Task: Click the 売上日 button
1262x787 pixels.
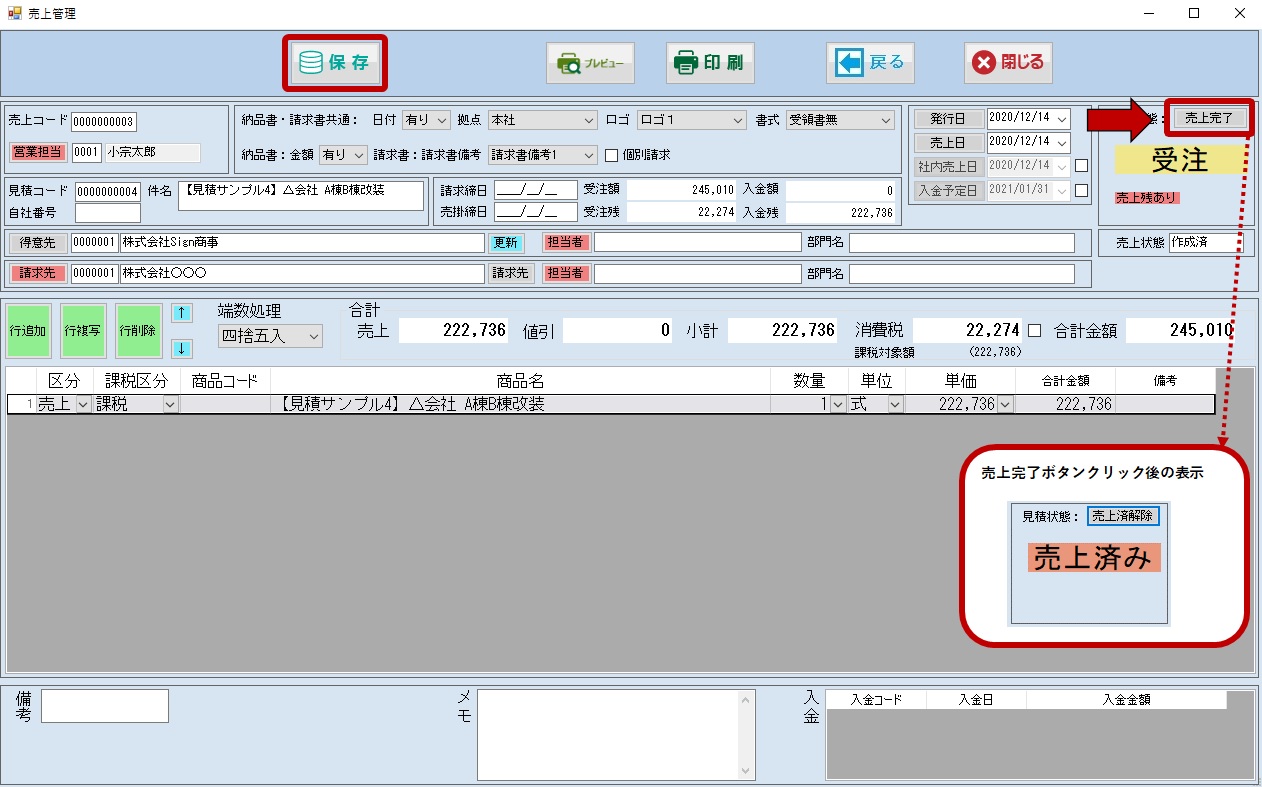Action: click(947, 143)
